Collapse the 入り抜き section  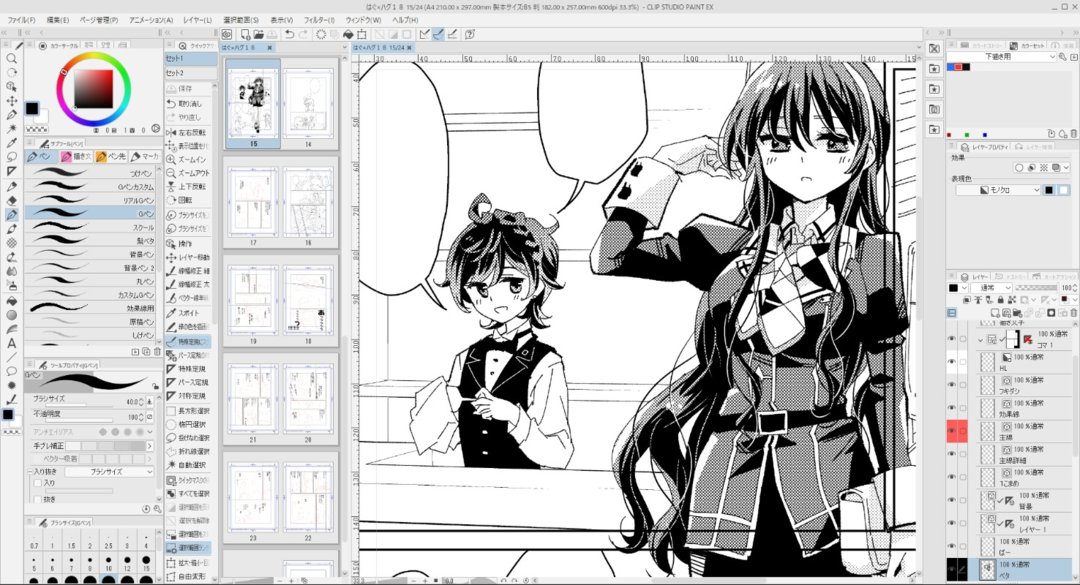pyautogui.click(x=31, y=471)
